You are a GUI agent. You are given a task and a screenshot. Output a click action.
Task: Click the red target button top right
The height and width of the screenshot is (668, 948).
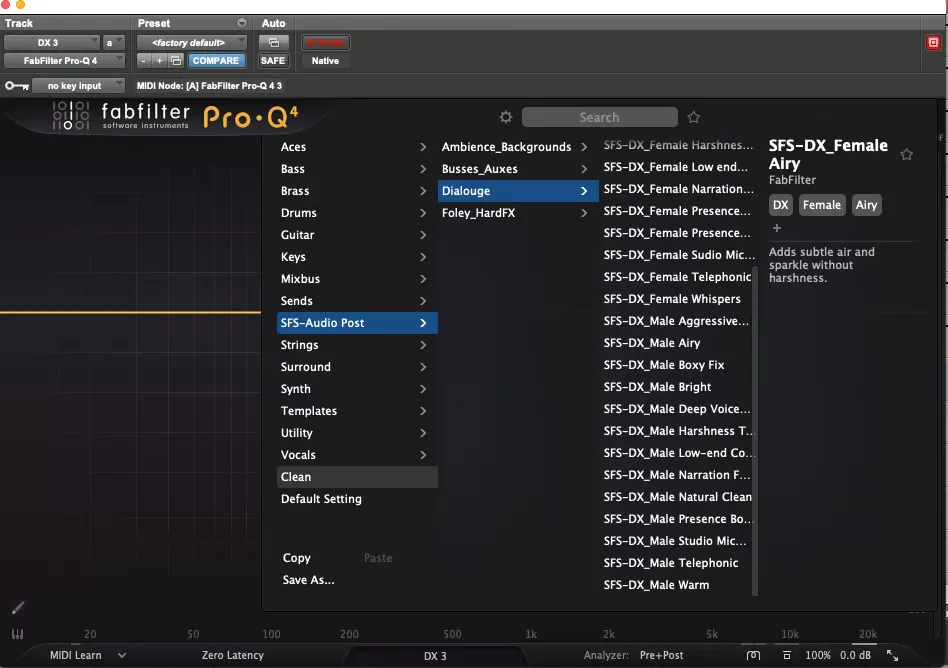[933, 42]
